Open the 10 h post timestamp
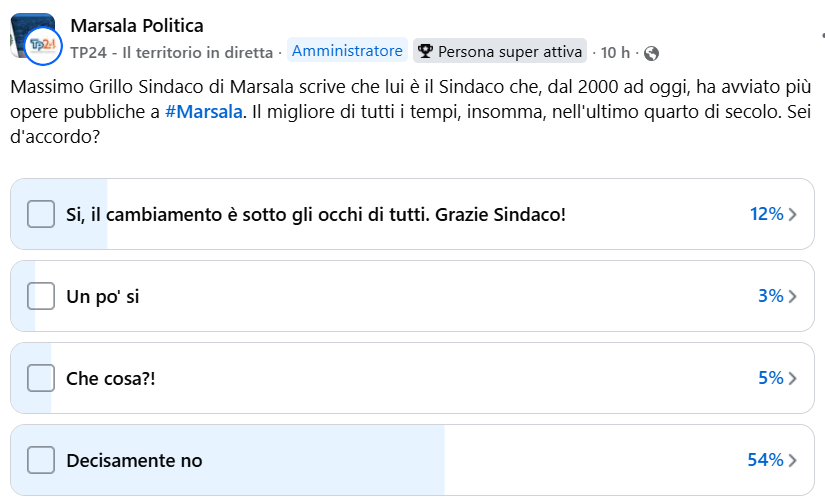 tap(615, 52)
